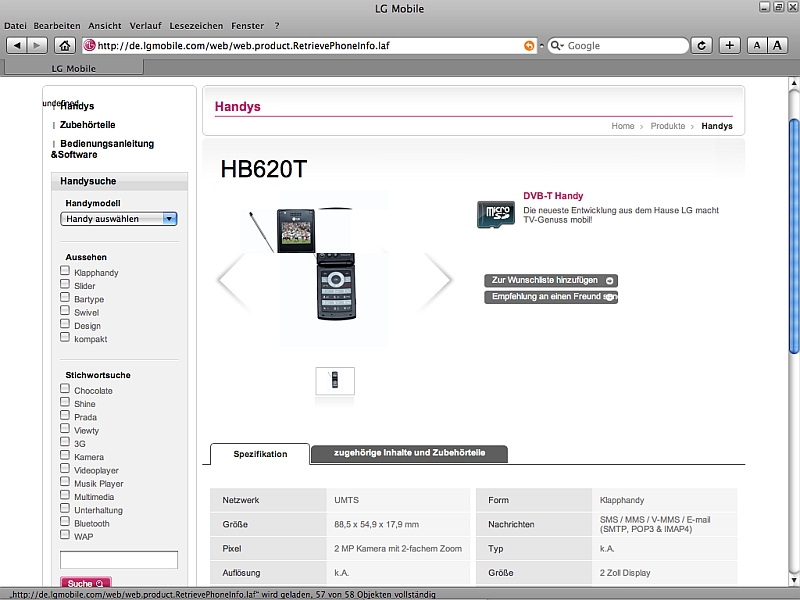This screenshot has width=800, height=600.
Task: Decrease text size with the small A button
Action: click(x=757, y=45)
